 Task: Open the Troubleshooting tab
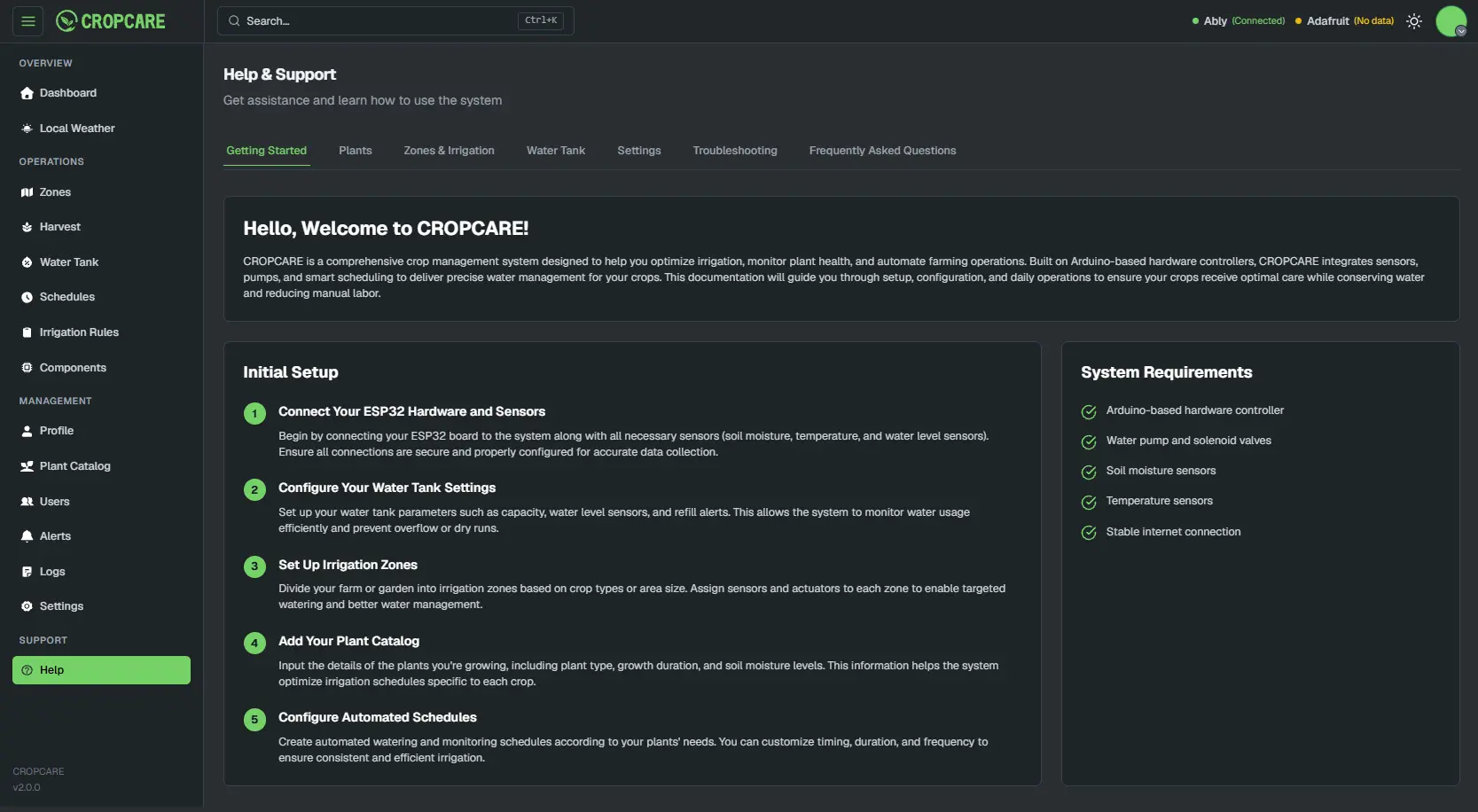(735, 151)
